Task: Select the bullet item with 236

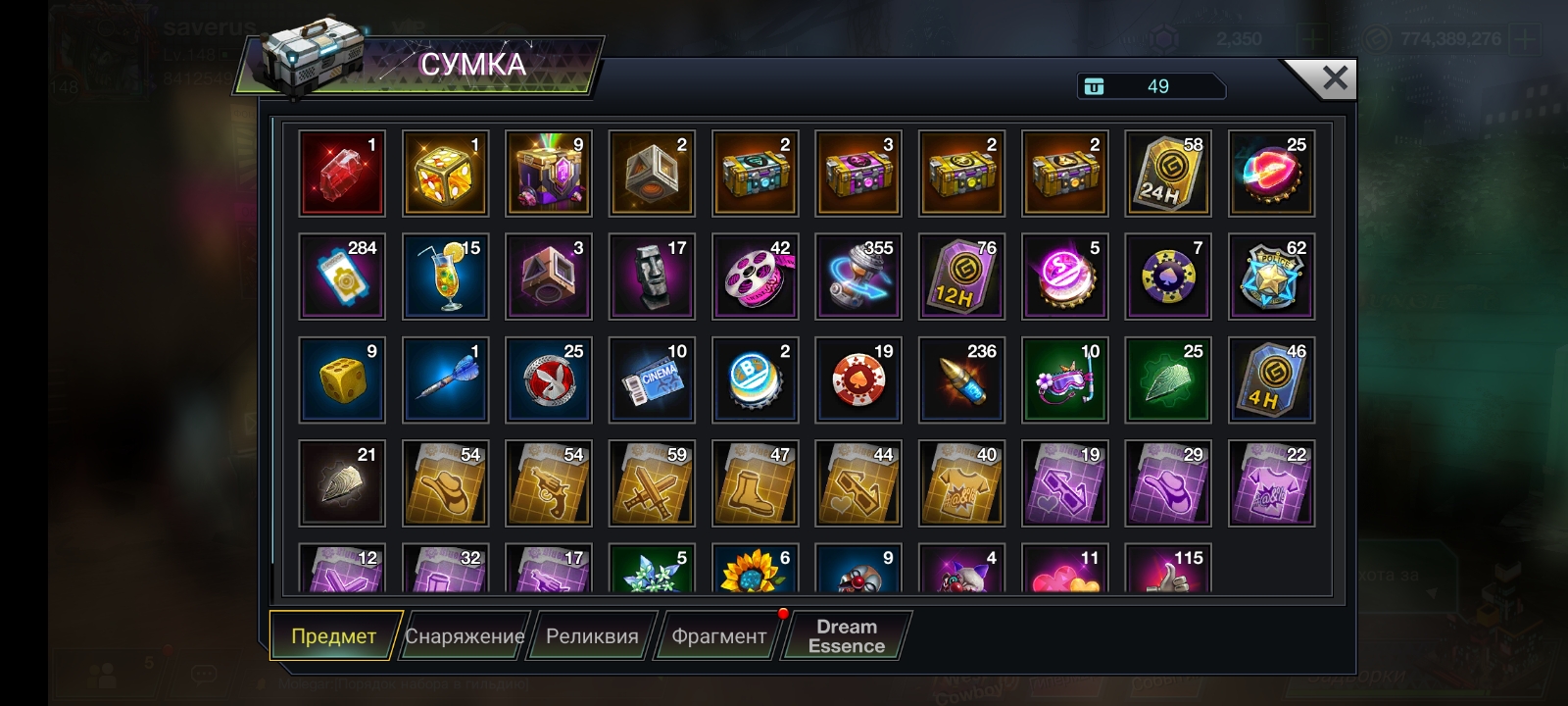Action: (961, 380)
